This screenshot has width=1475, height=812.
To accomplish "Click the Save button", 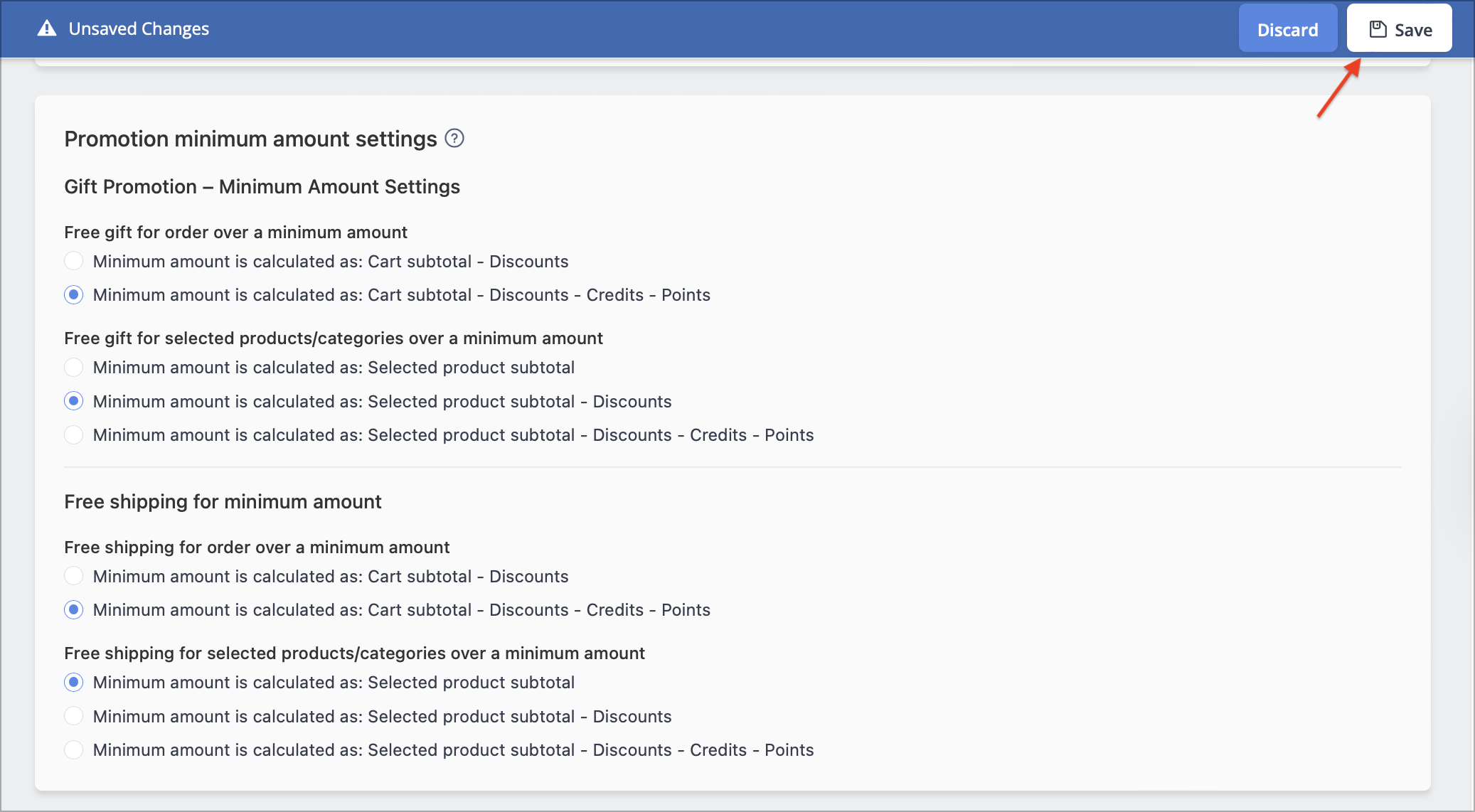I will tap(1399, 29).
